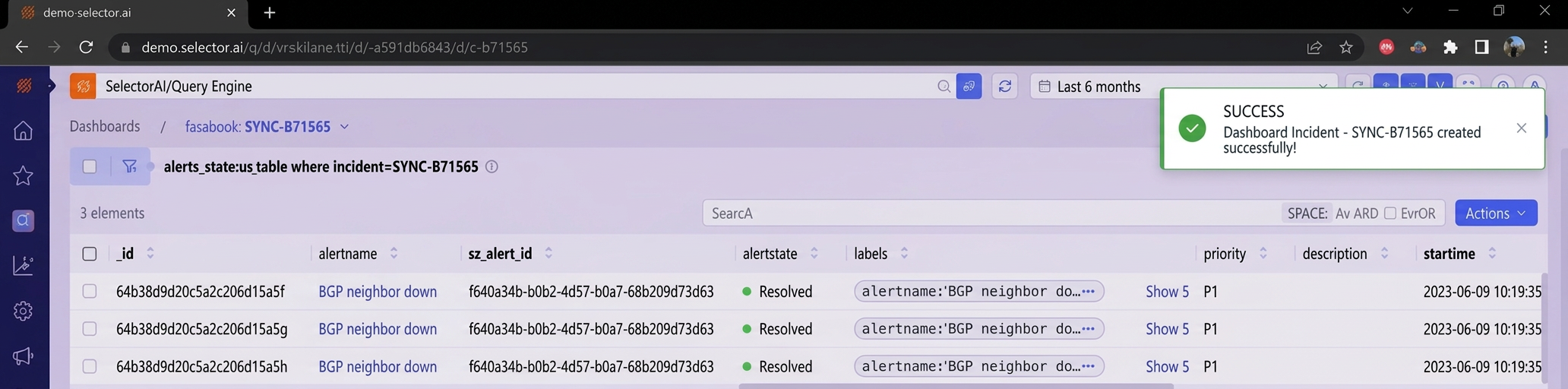The width and height of the screenshot is (1568, 389).
Task: Open the Home icon in left sidebar
Action: click(23, 131)
